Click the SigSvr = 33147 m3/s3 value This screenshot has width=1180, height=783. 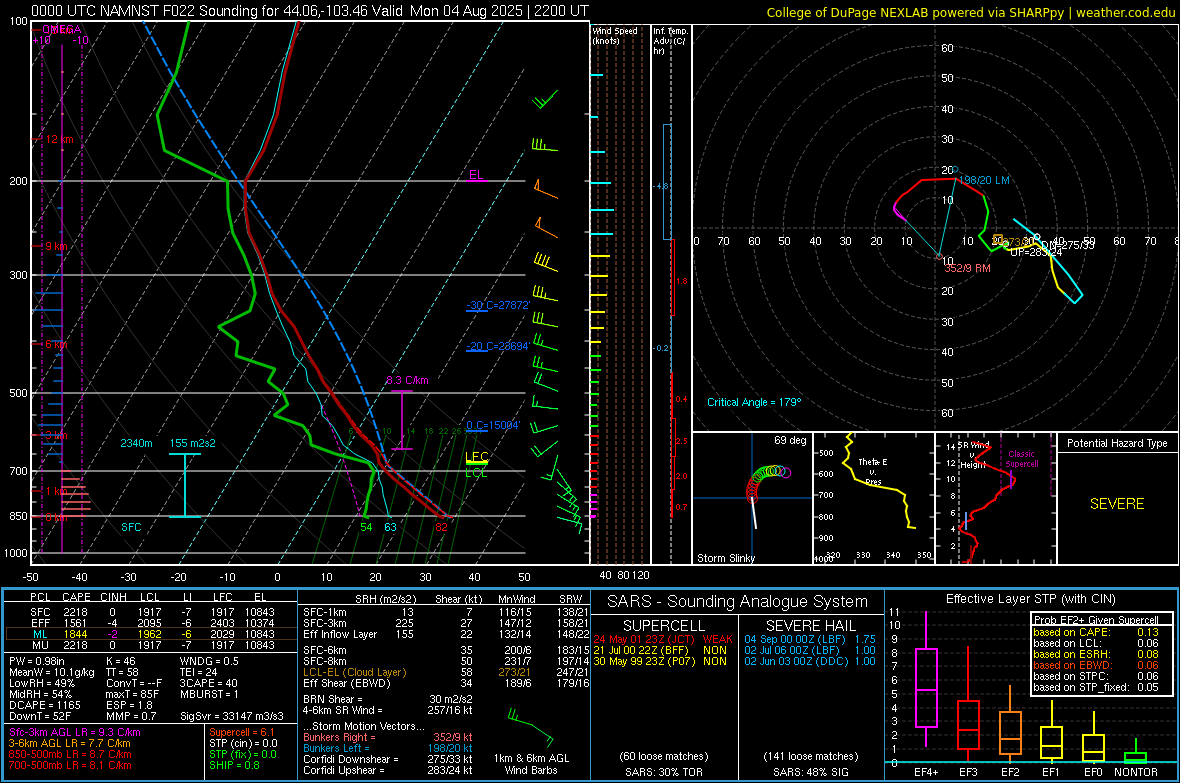pos(232,716)
